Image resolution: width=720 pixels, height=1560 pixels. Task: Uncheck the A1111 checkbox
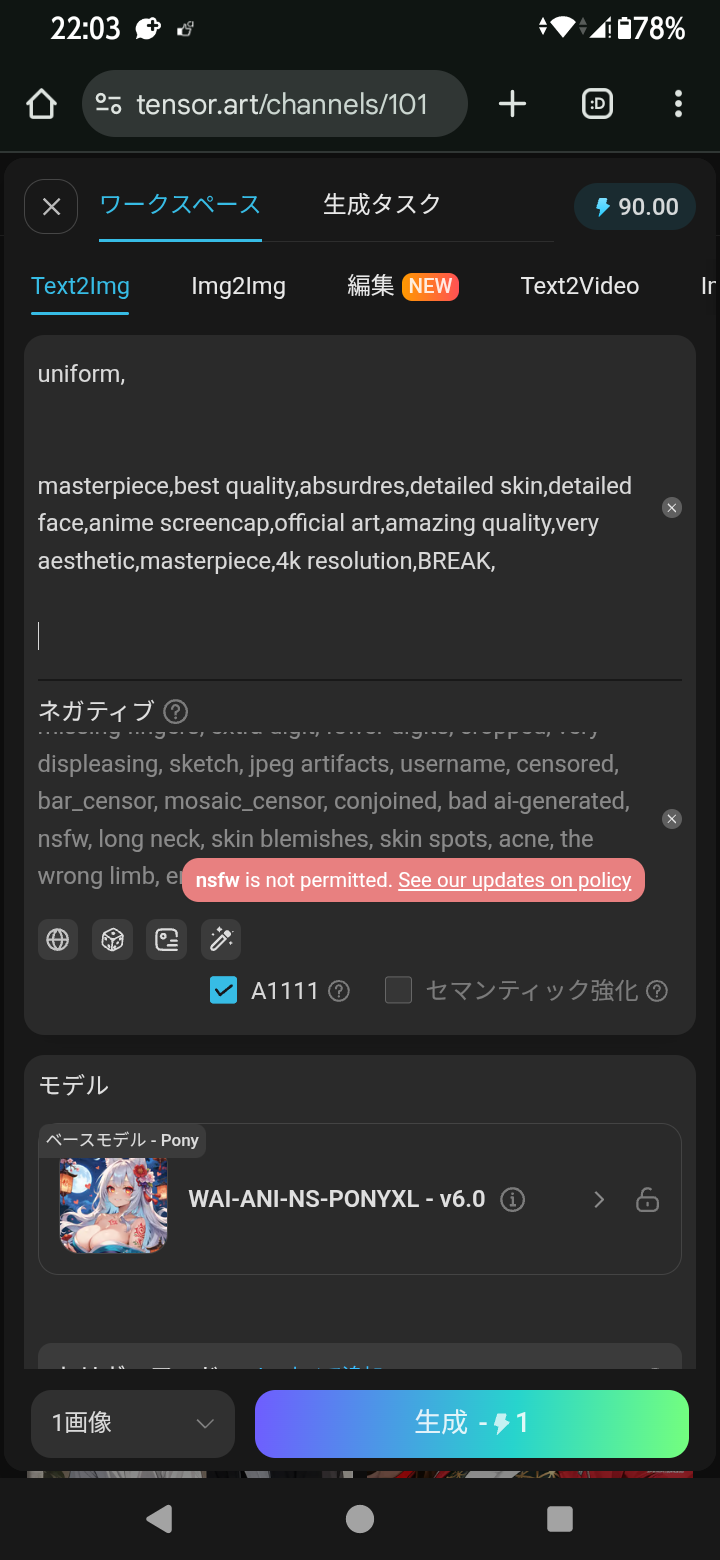224,990
